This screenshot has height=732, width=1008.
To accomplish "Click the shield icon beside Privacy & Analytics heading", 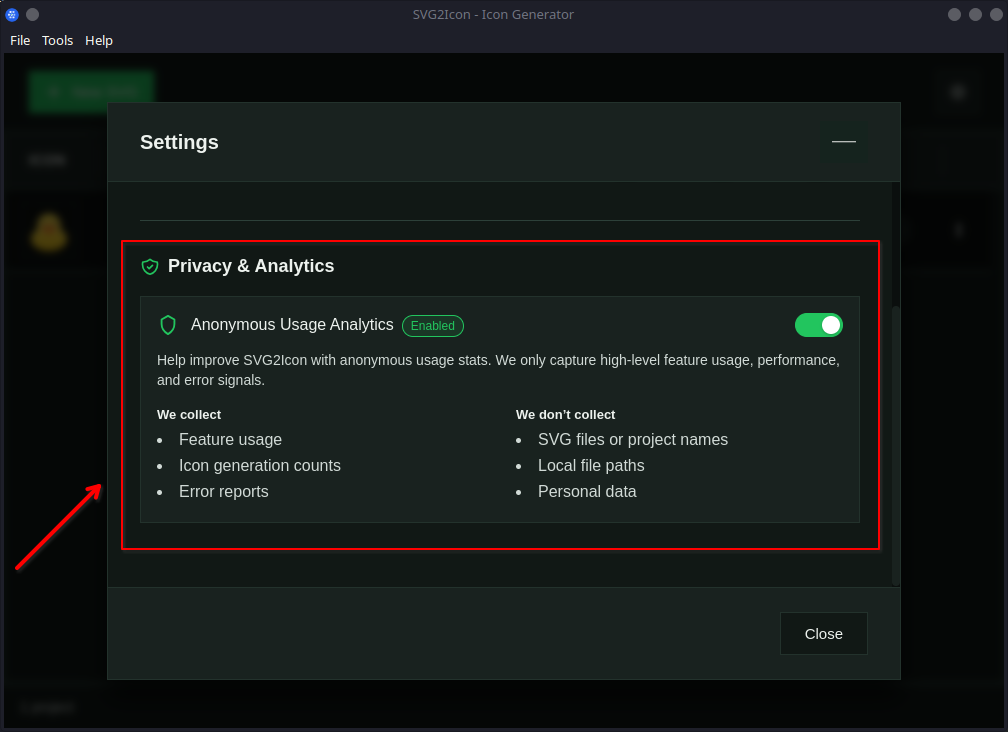I will [x=150, y=267].
